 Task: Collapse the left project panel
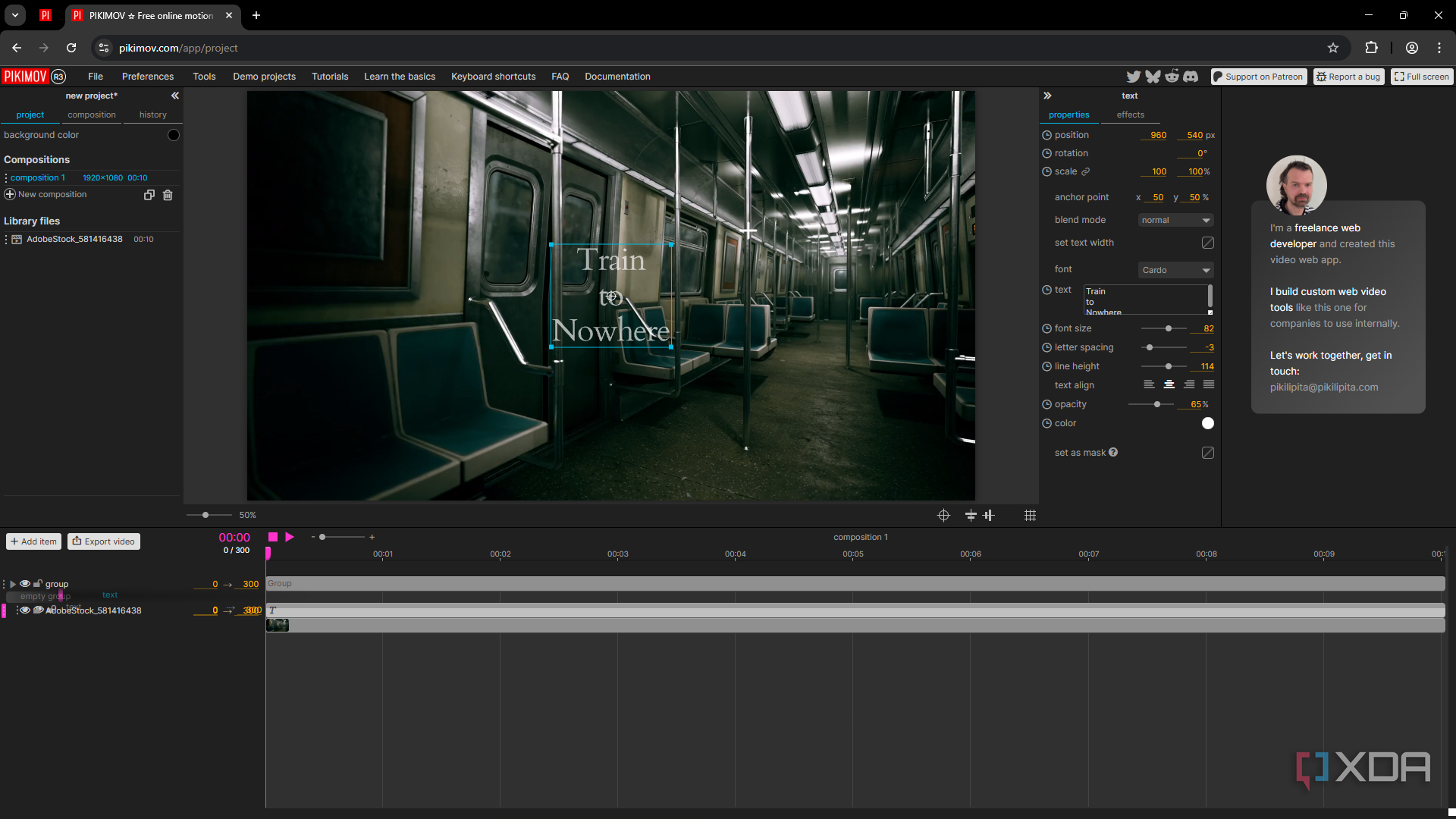coord(175,96)
